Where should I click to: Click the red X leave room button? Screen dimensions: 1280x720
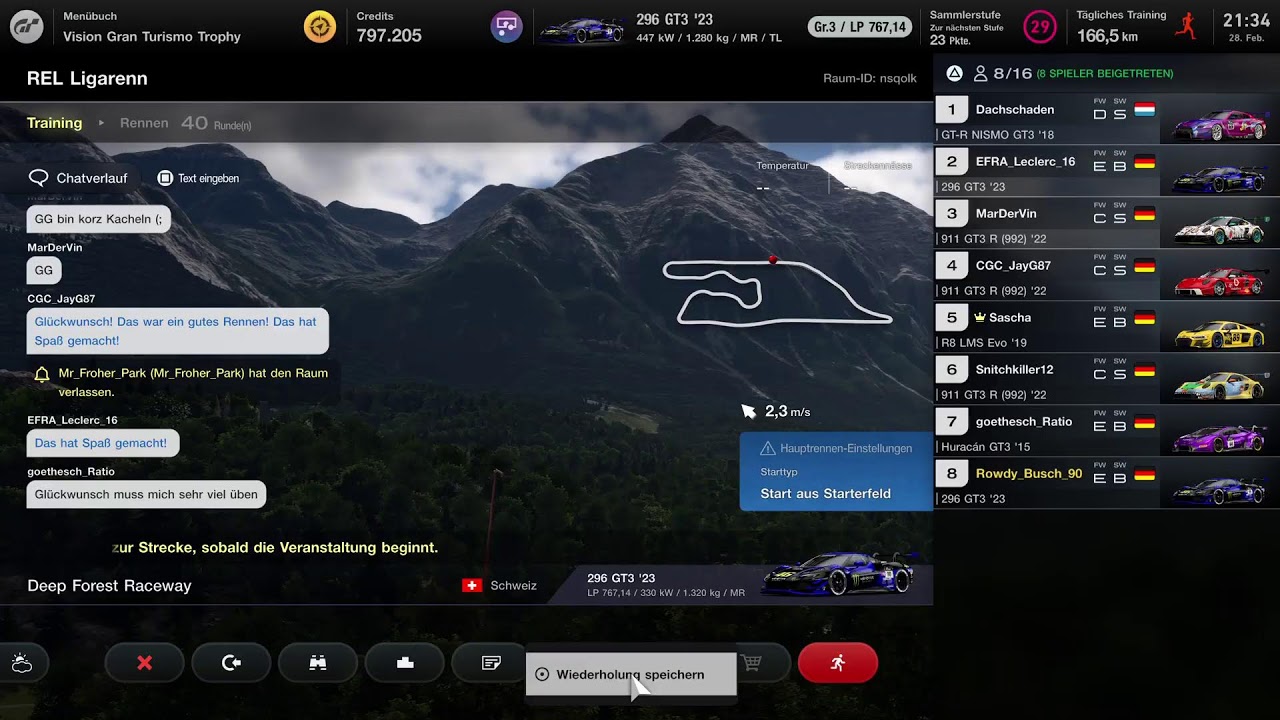click(144, 663)
